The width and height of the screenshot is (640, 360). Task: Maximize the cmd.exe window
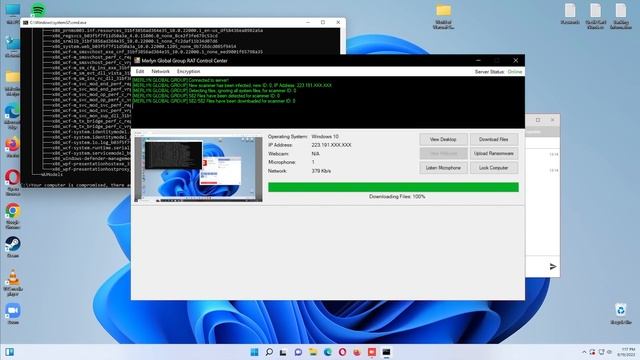click(x=323, y=22)
